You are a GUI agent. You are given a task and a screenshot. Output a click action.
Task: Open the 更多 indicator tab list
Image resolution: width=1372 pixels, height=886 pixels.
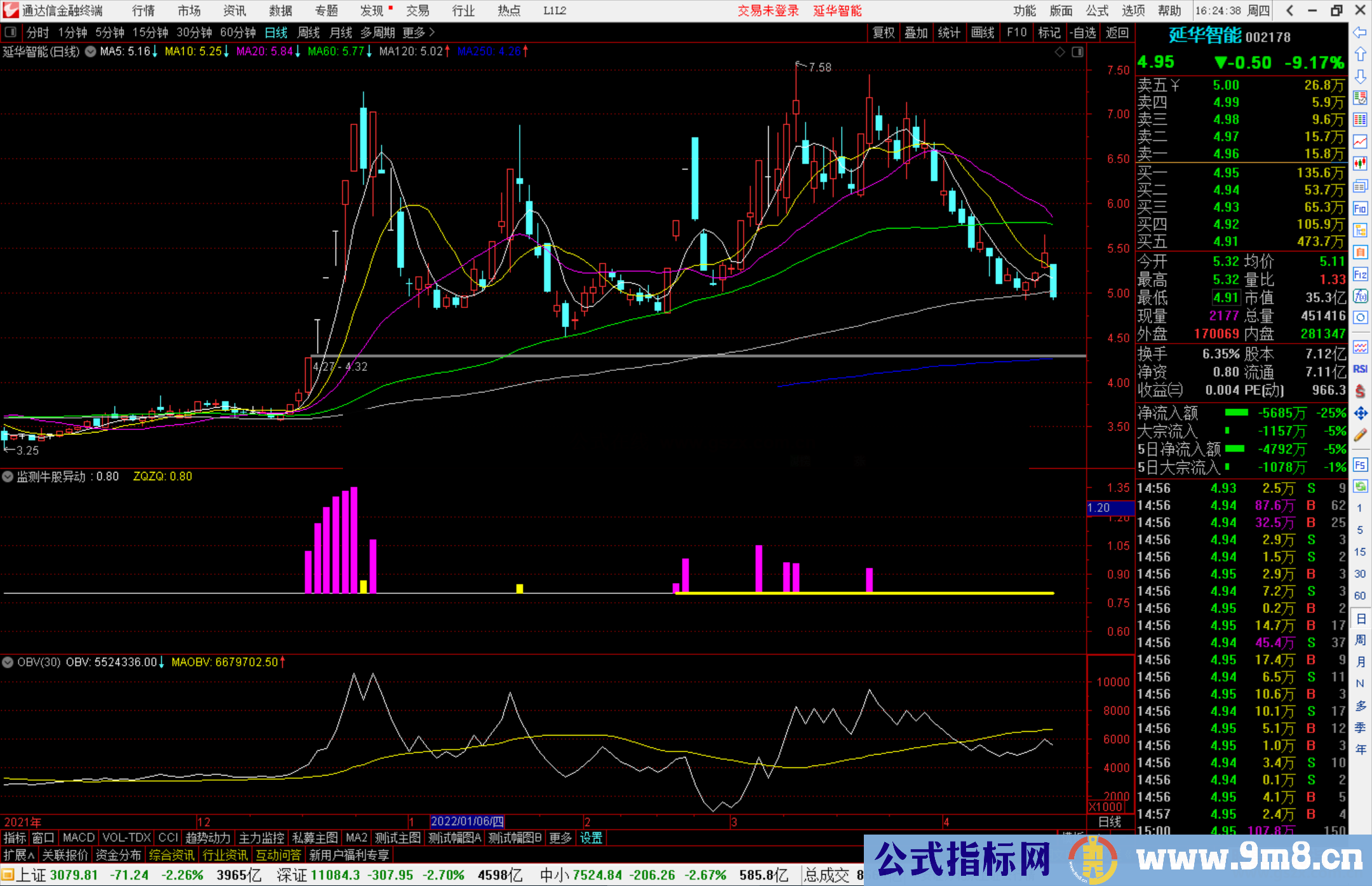point(560,838)
